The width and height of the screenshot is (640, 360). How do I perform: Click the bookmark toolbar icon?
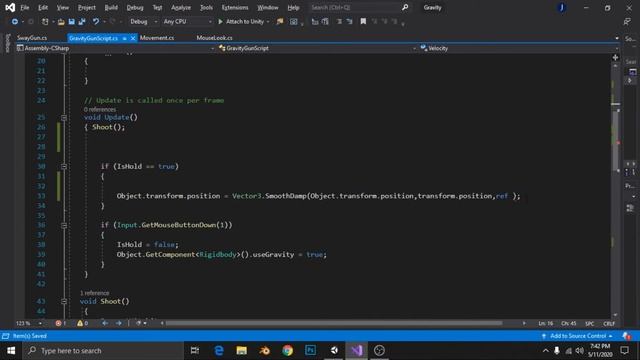click(363, 22)
